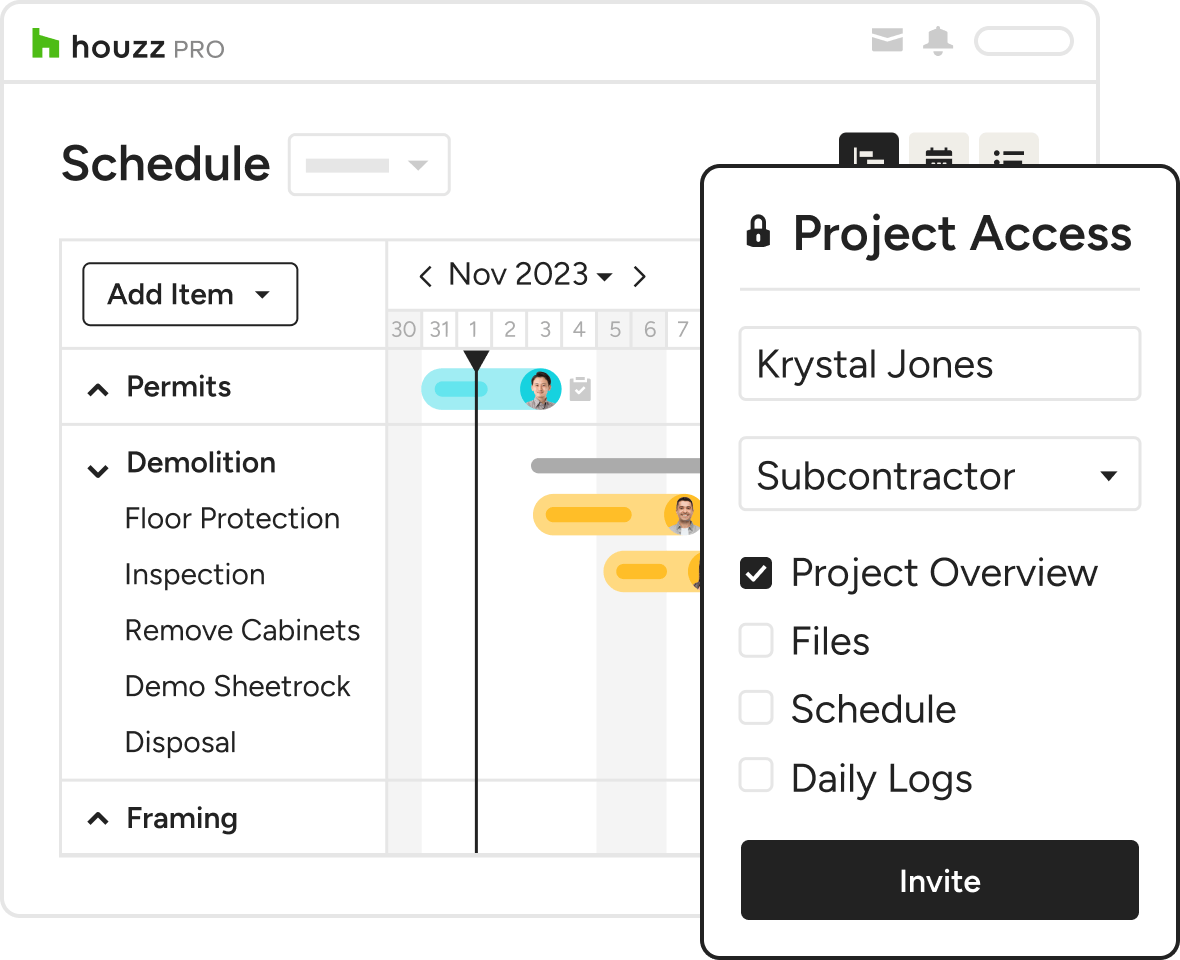Collapse the Demolition group
Image resolution: width=1180 pixels, height=960 pixels.
tap(98, 469)
